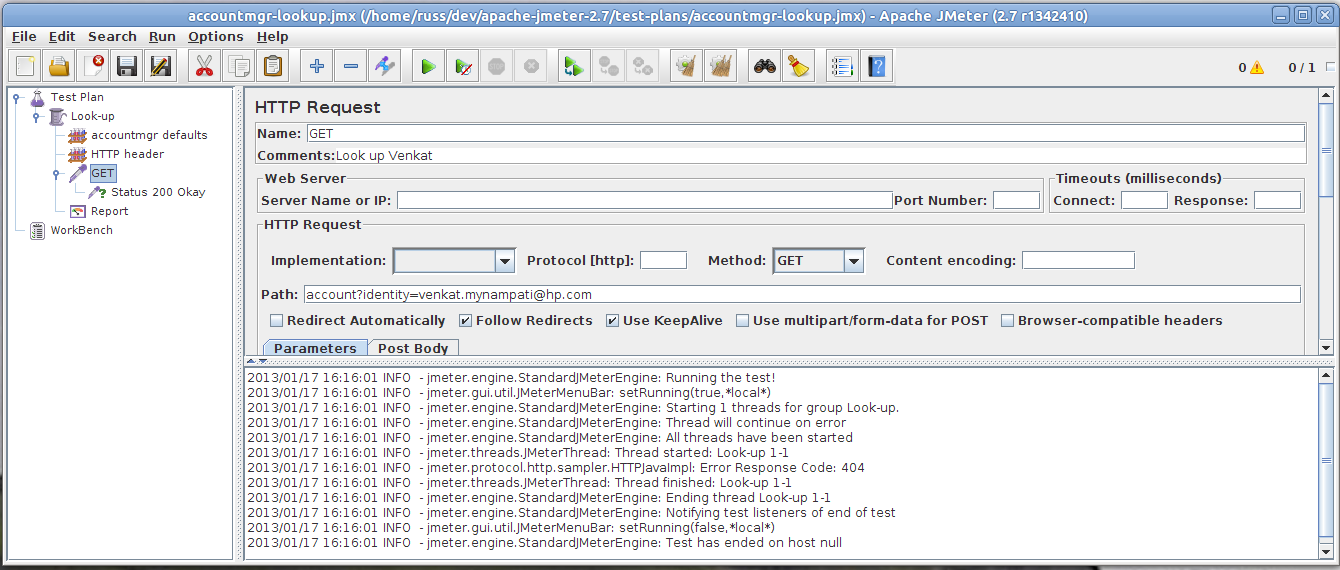Viewport: 1340px width, 570px height.
Task: Select accountmgr defaults in tree
Action: click(149, 135)
